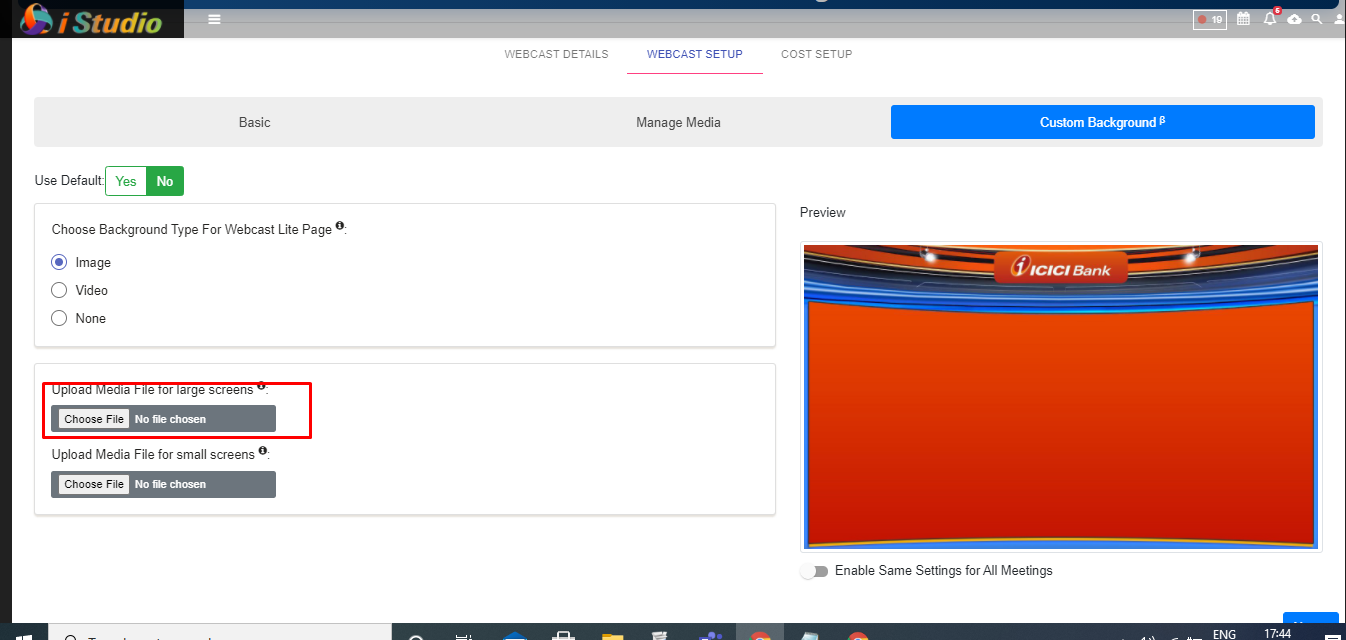Click 'Choose Background Type For Webcast Lite Page' label

click(192, 229)
